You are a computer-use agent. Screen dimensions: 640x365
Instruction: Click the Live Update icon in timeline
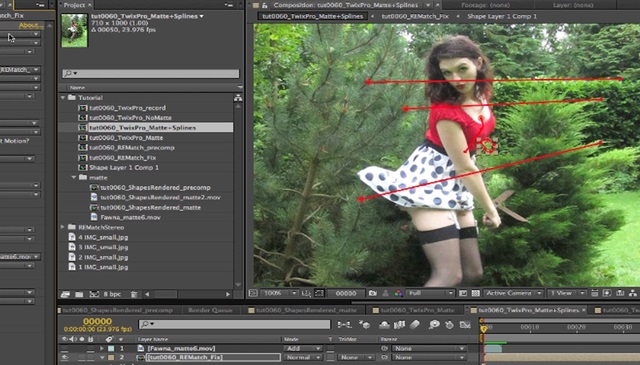[364, 325]
